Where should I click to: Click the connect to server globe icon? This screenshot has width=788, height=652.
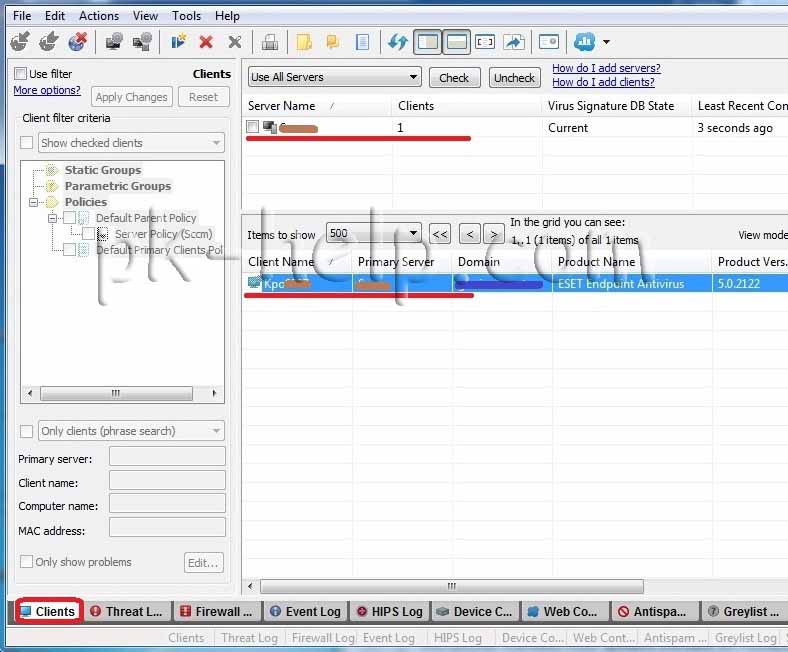20,42
